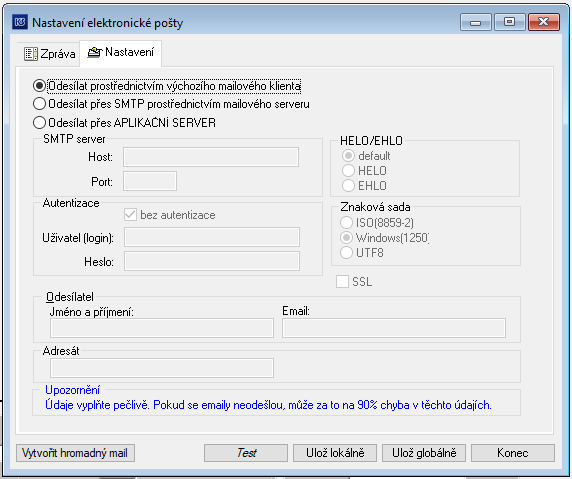
Task: Click Vytvořit hromadný mail button
Action: click(x=75, y=453)
